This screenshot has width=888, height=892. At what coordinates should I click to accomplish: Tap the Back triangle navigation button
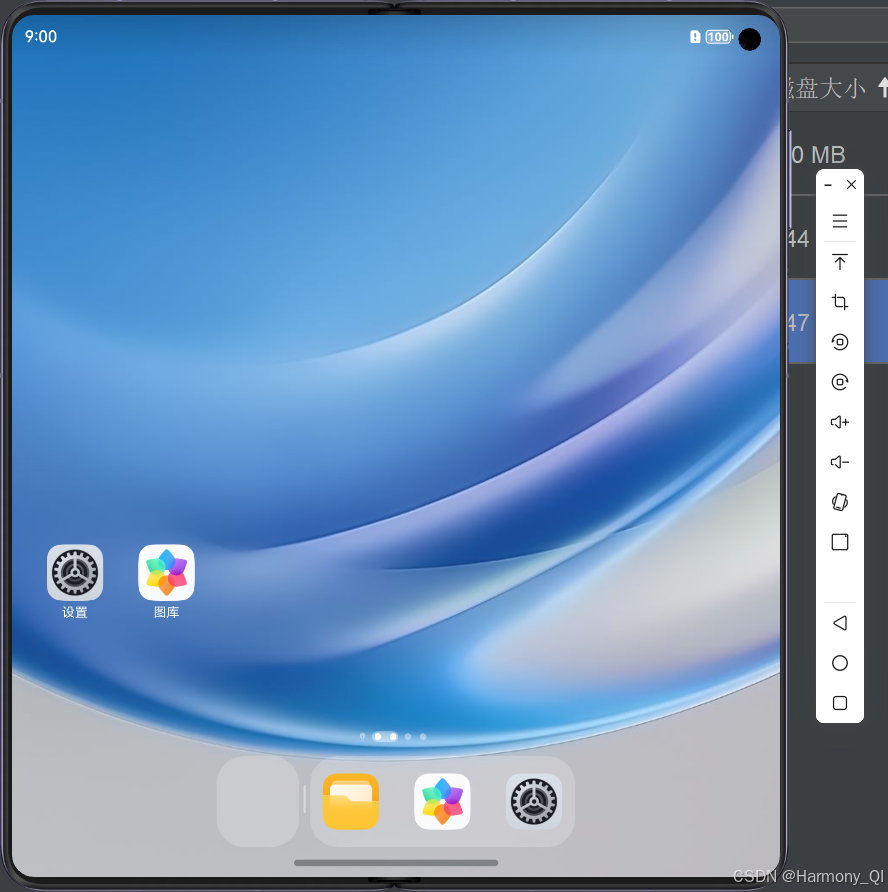point(840,623)
